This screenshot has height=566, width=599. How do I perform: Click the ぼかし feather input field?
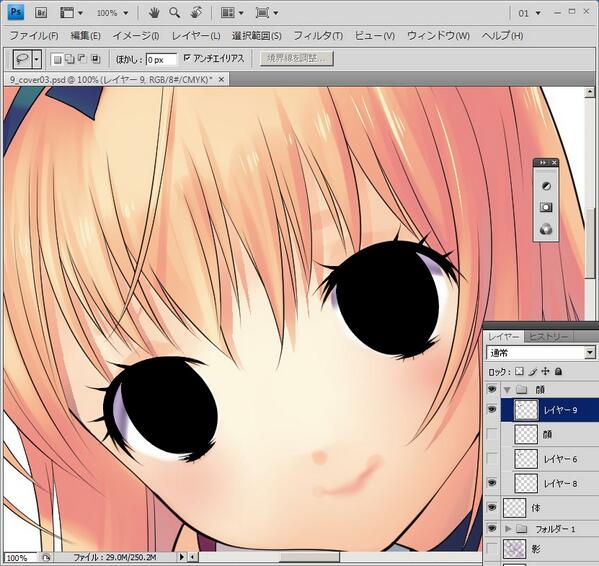point(161,60)
